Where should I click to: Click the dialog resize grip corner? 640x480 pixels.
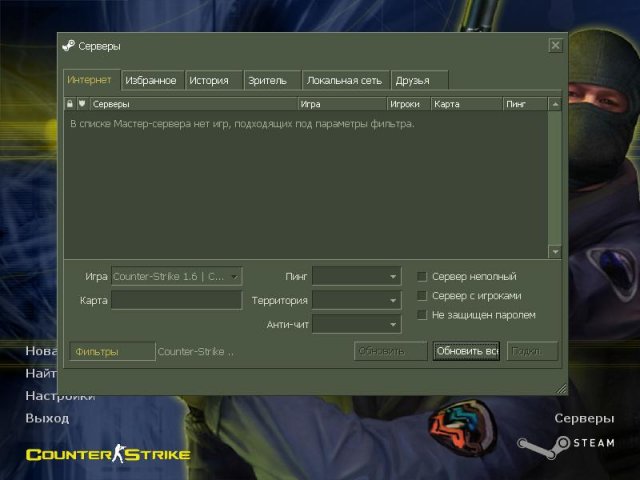point(562,389)
